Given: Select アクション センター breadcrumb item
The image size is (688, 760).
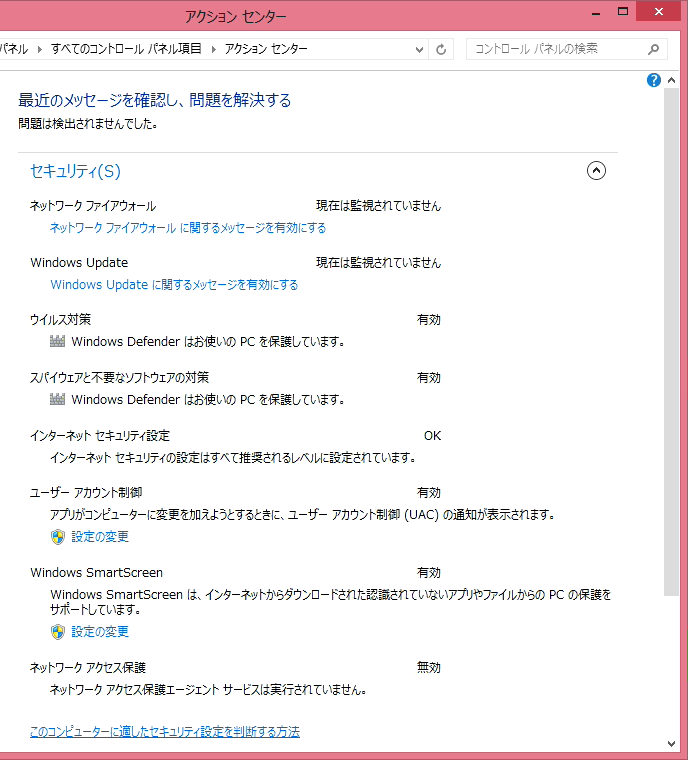Looking at the screenshot, I should 266,48.
